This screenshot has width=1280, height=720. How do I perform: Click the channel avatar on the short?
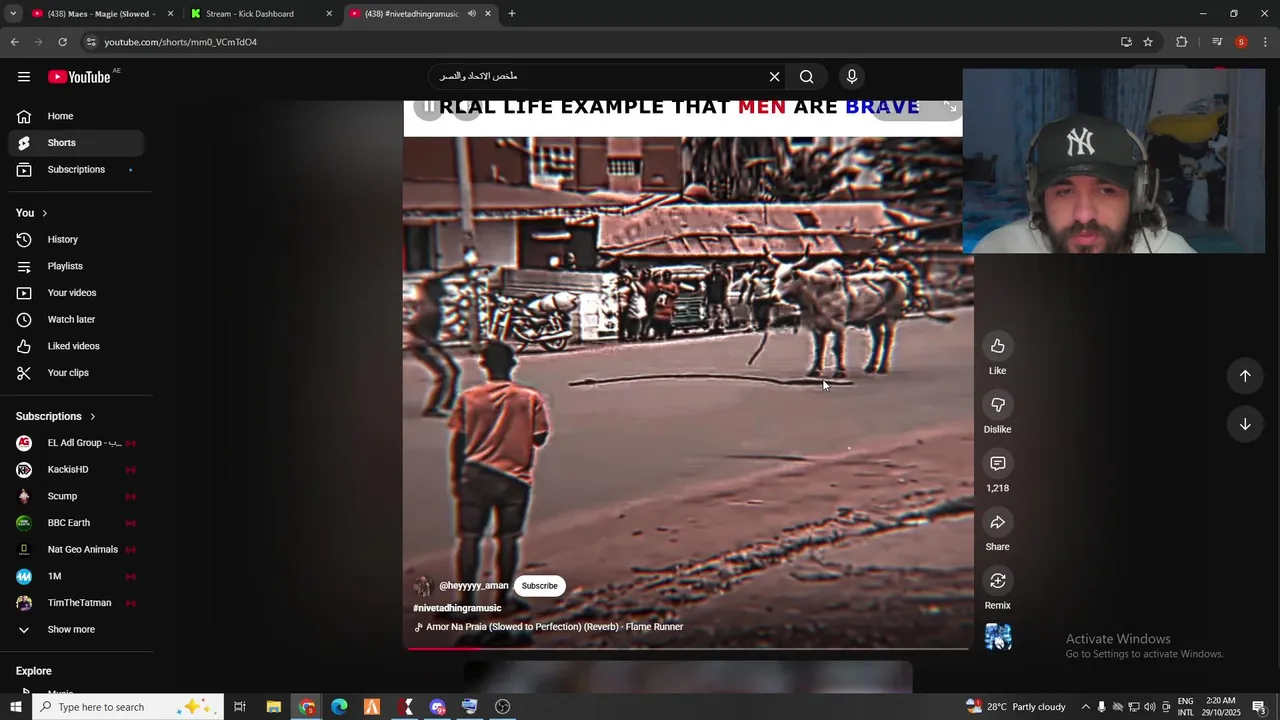click(423, 586)
